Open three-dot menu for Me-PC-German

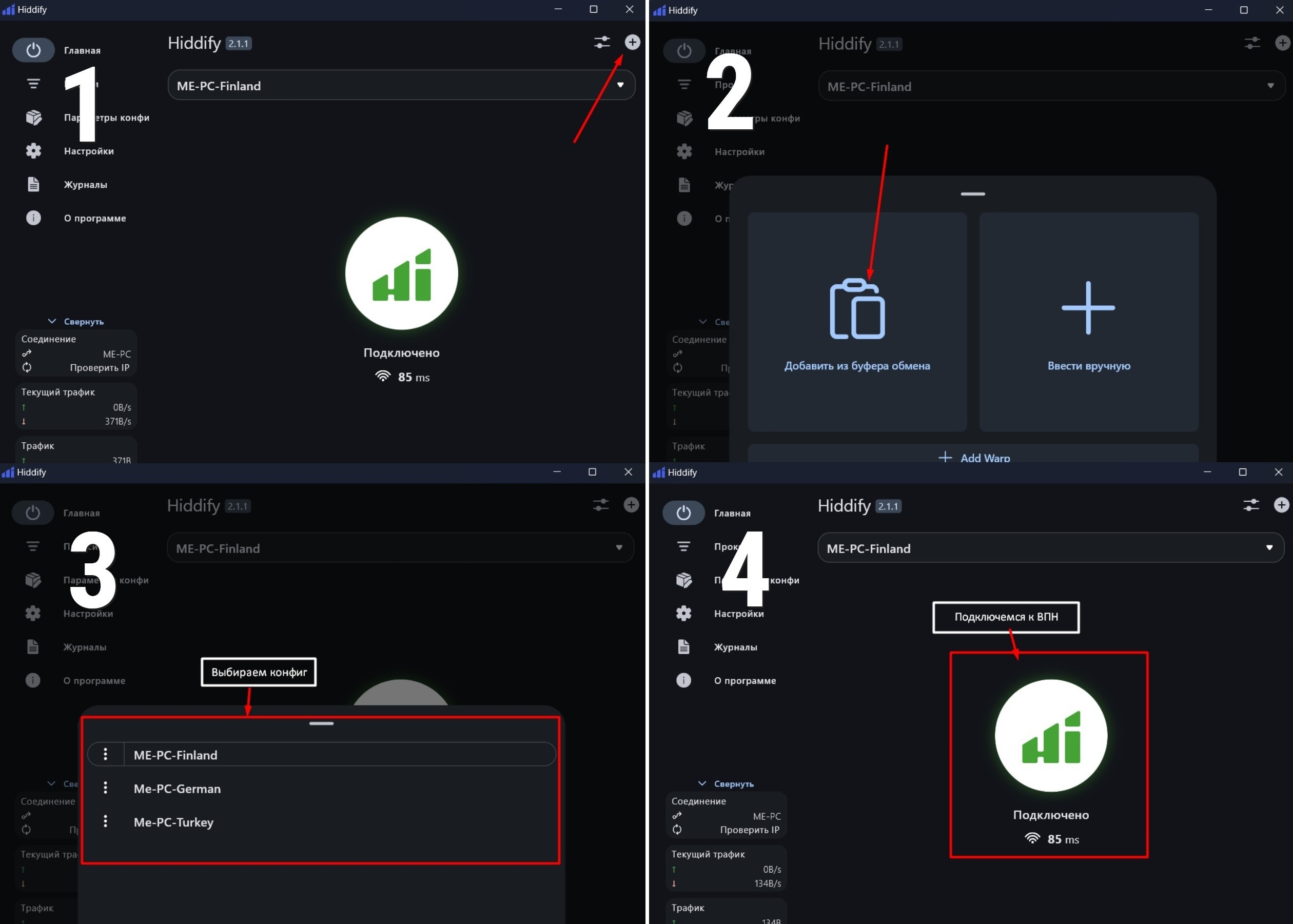[x=105, y=788]
